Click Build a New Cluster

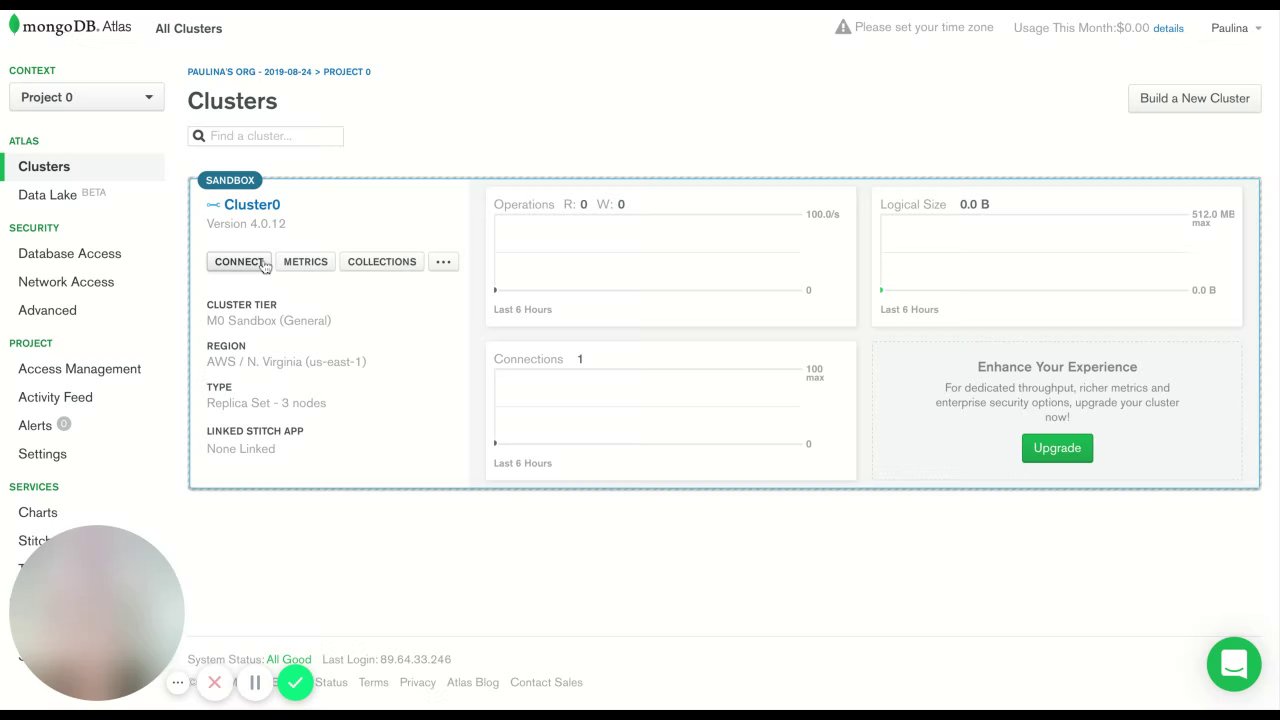click(1195, 98)
